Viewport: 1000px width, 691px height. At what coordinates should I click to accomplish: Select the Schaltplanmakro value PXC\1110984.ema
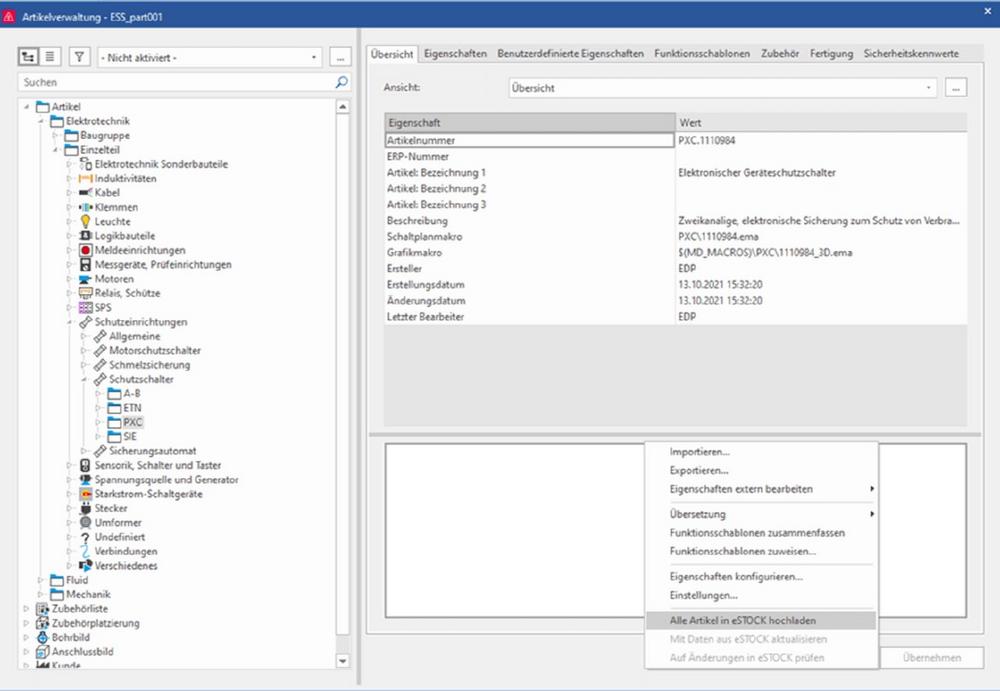718,236
